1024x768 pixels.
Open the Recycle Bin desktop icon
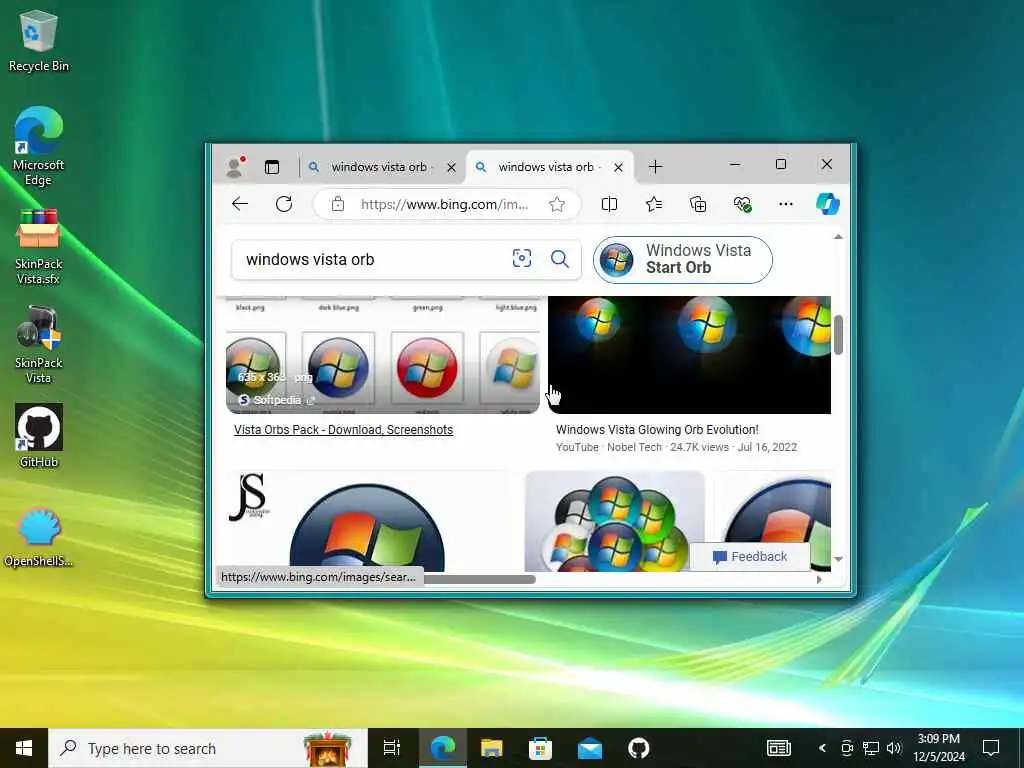(39, 40)
